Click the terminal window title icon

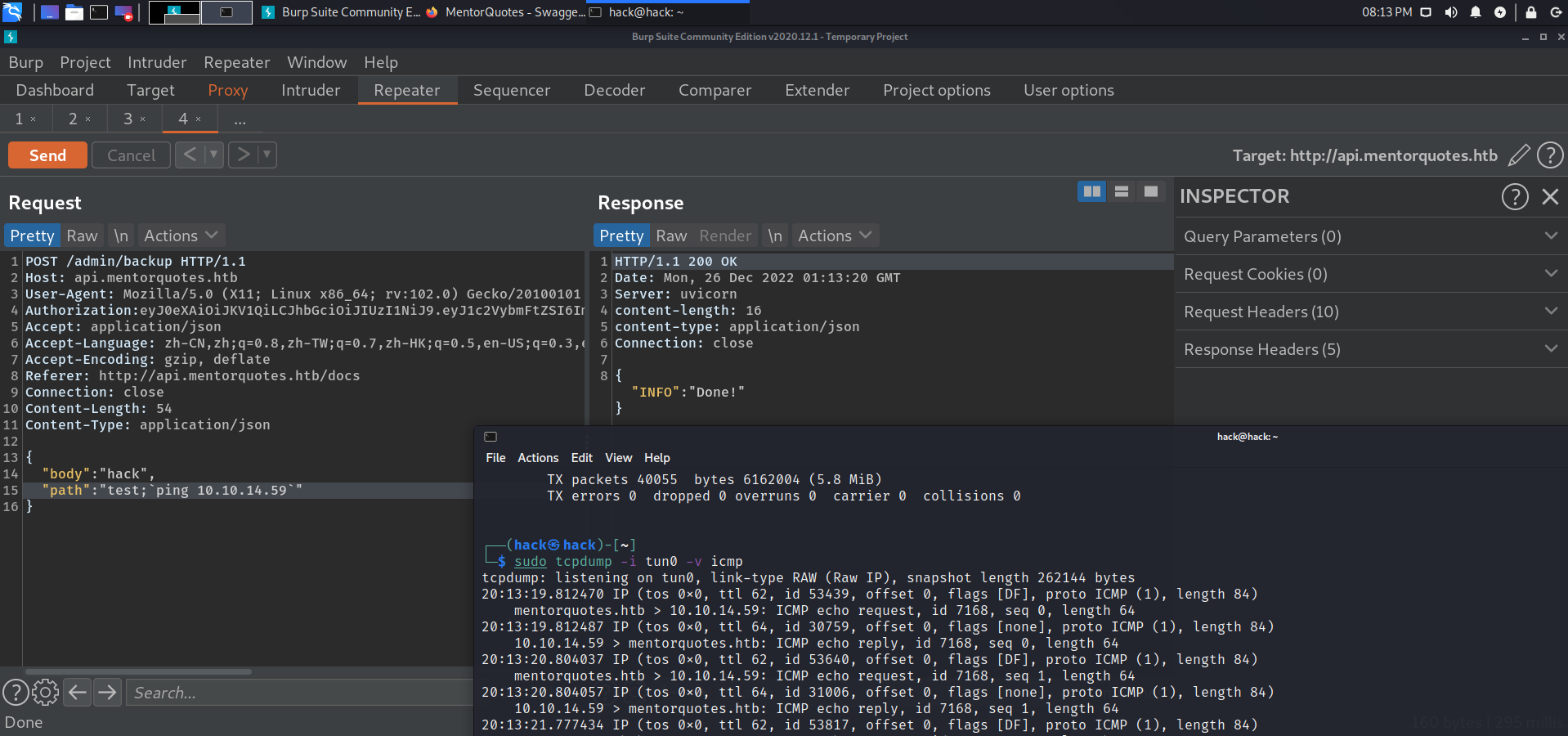tap(491, 437)
